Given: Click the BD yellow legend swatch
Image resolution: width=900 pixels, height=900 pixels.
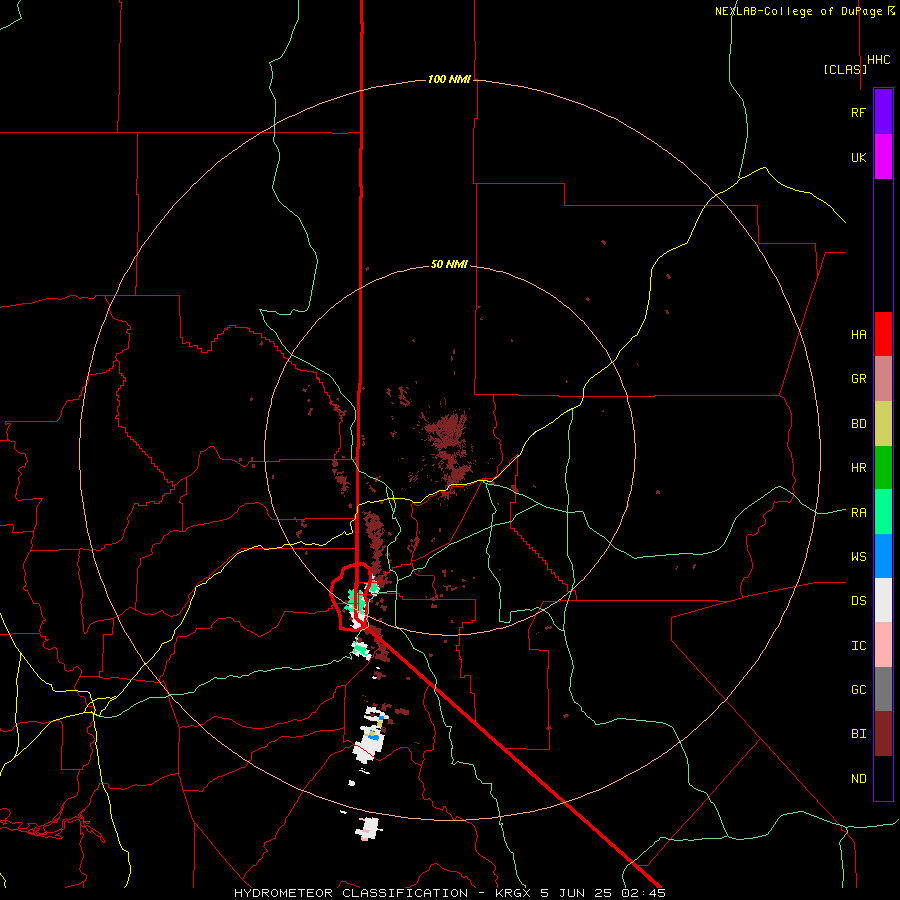Looking at the screenshot, I should (883, 424).
